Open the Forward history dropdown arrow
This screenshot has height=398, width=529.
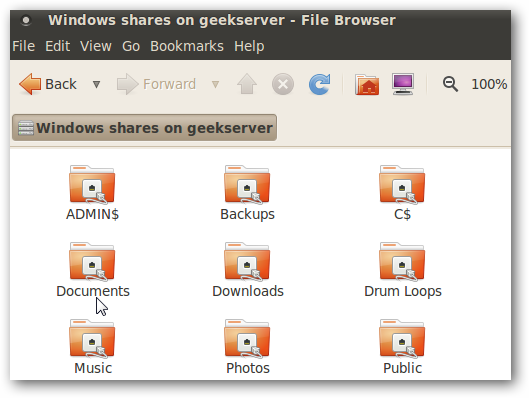coord(215,84)
